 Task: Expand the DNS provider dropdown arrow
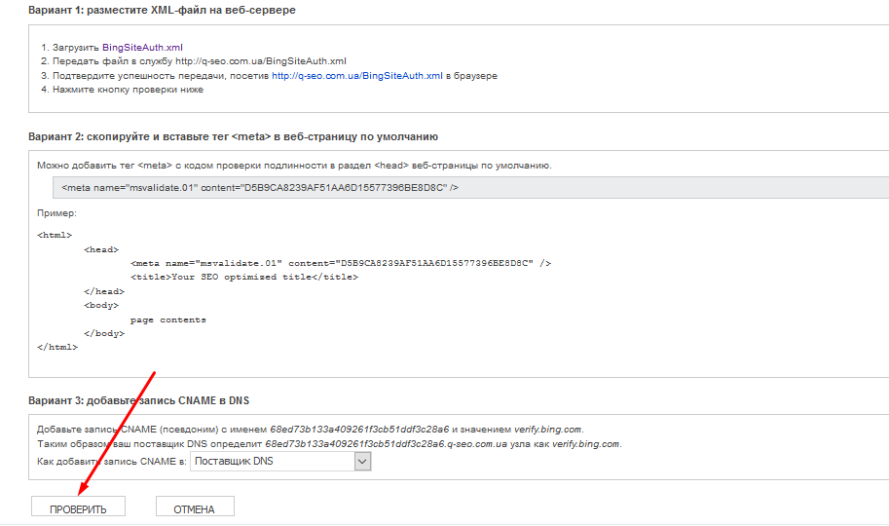click(362, 461)
